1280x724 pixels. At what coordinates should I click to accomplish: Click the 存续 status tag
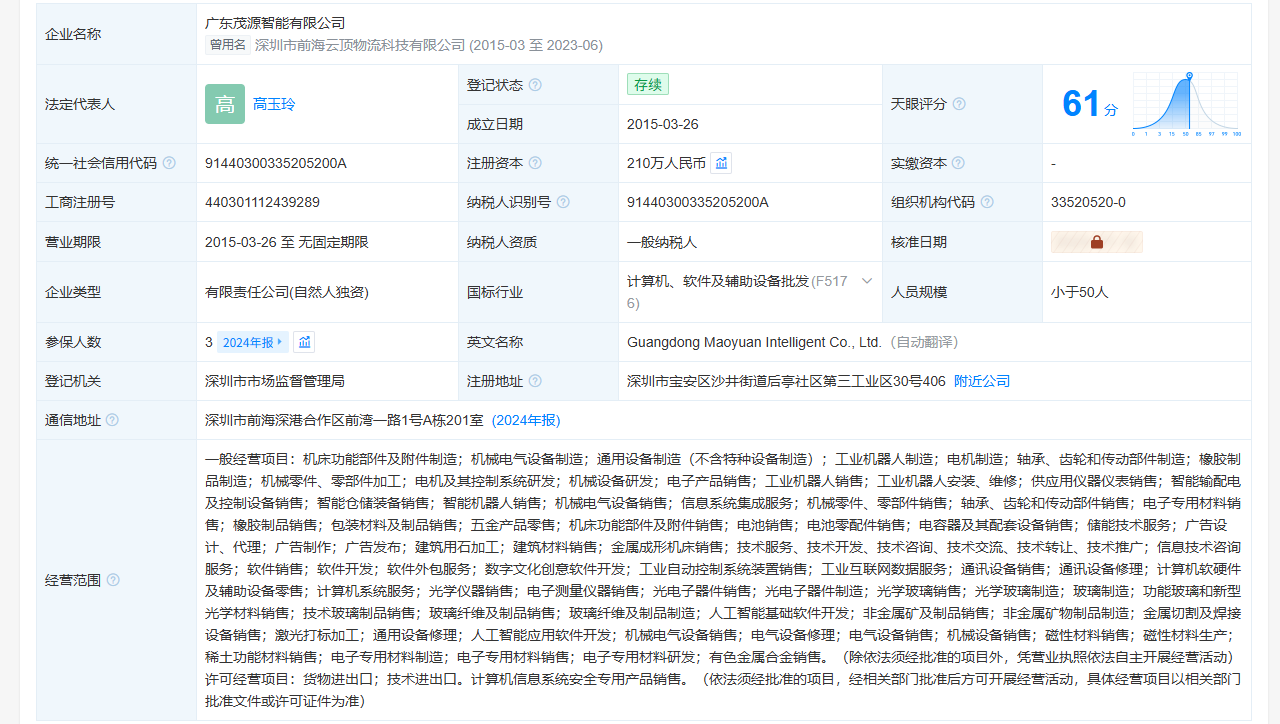click(648, 85)
